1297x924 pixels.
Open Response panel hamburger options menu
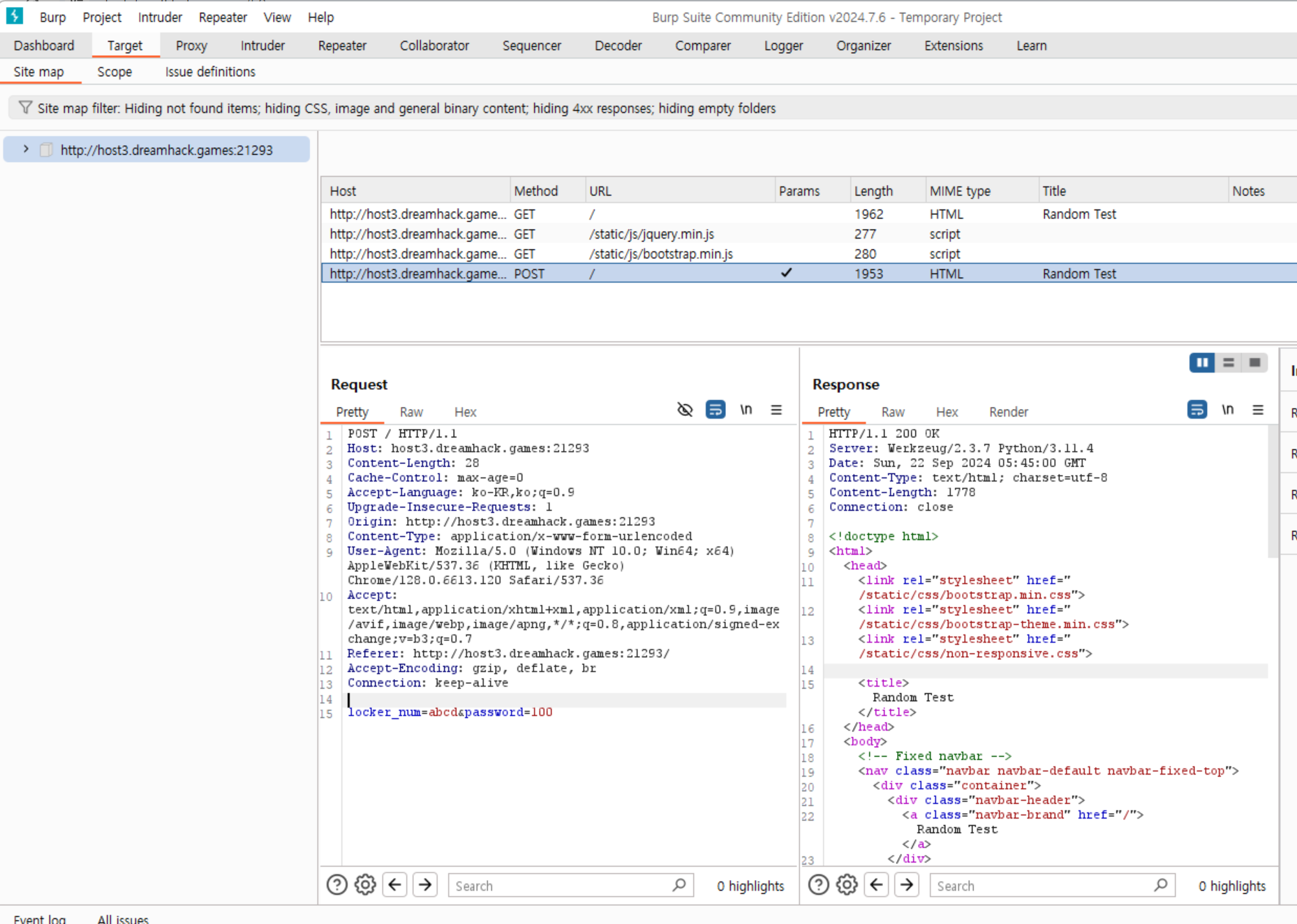[x=1258, y=410]
